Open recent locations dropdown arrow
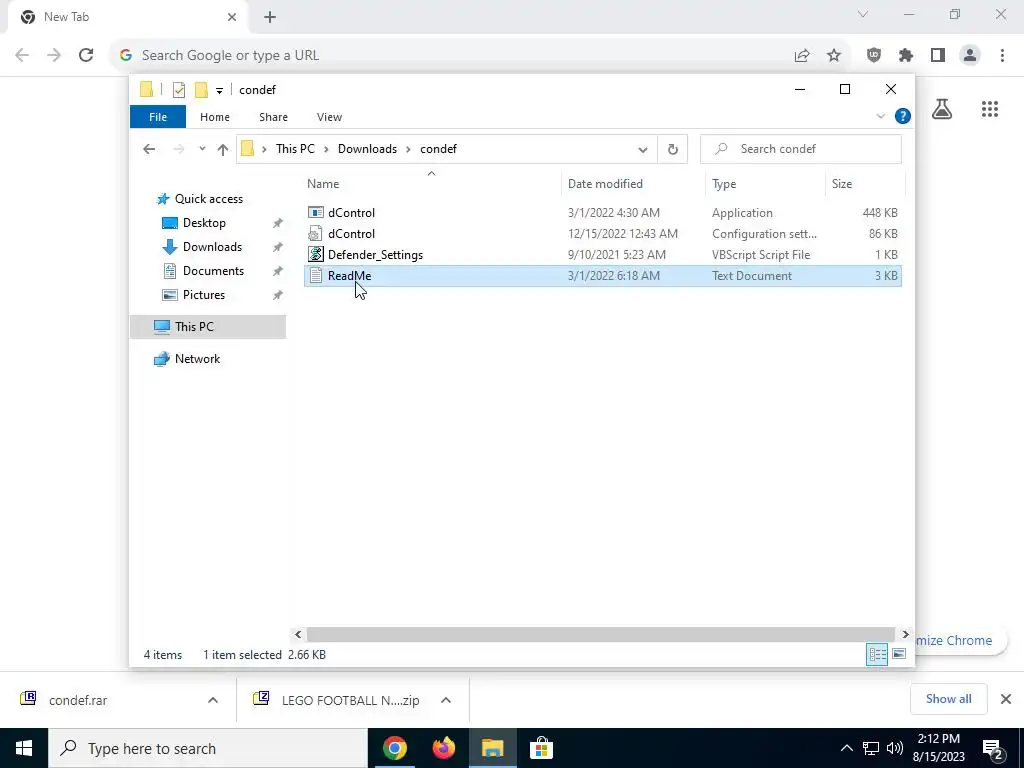This screenshot has height=768, width=1024. [202, 149]
